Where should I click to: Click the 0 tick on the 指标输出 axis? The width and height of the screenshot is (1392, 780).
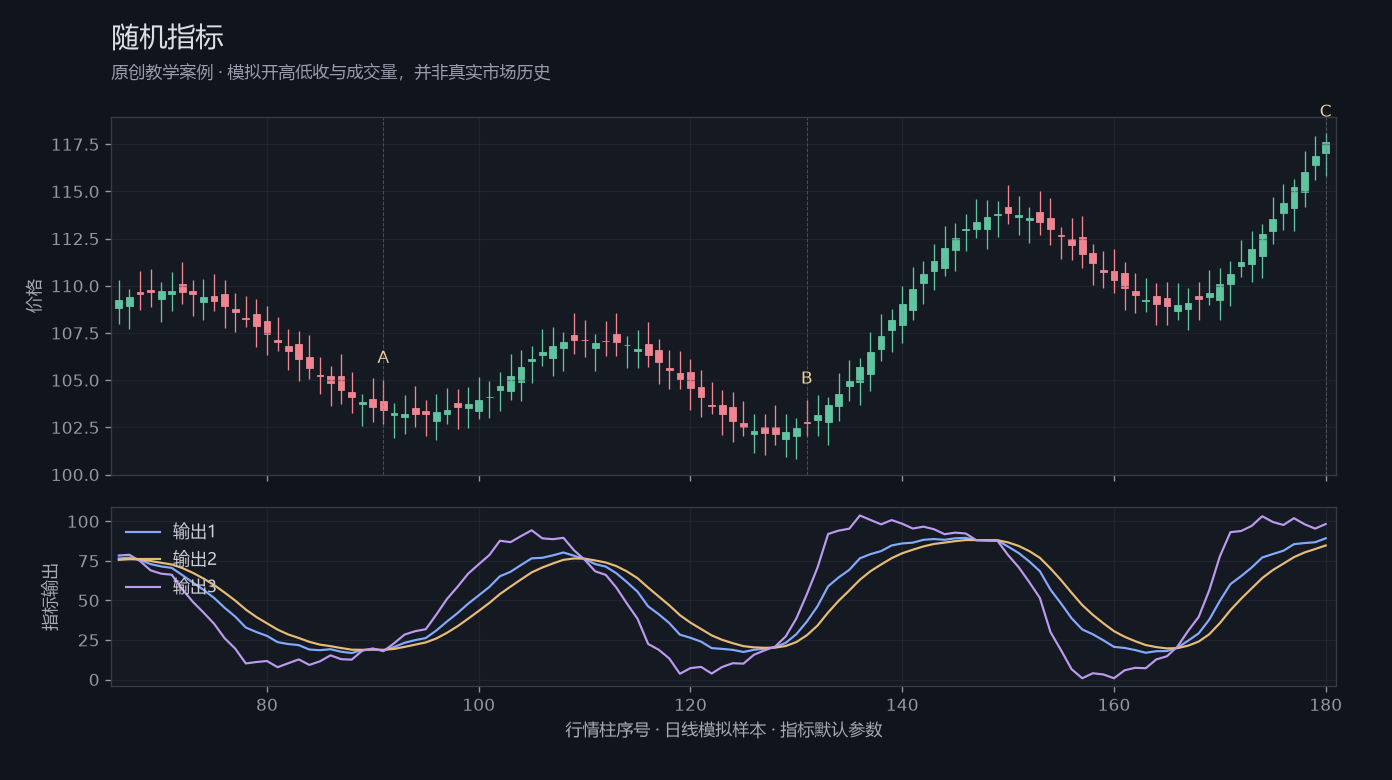tap(94, 680)
